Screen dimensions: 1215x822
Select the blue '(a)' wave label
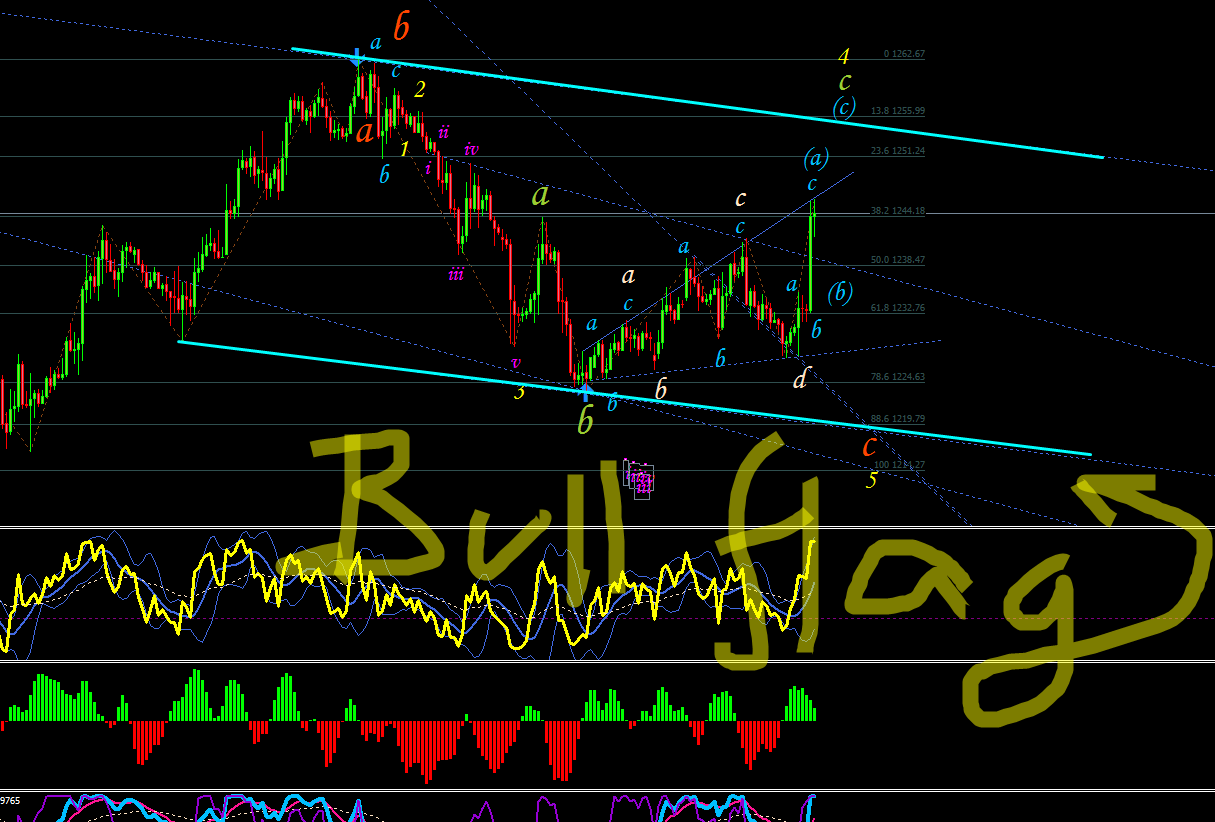816,157
